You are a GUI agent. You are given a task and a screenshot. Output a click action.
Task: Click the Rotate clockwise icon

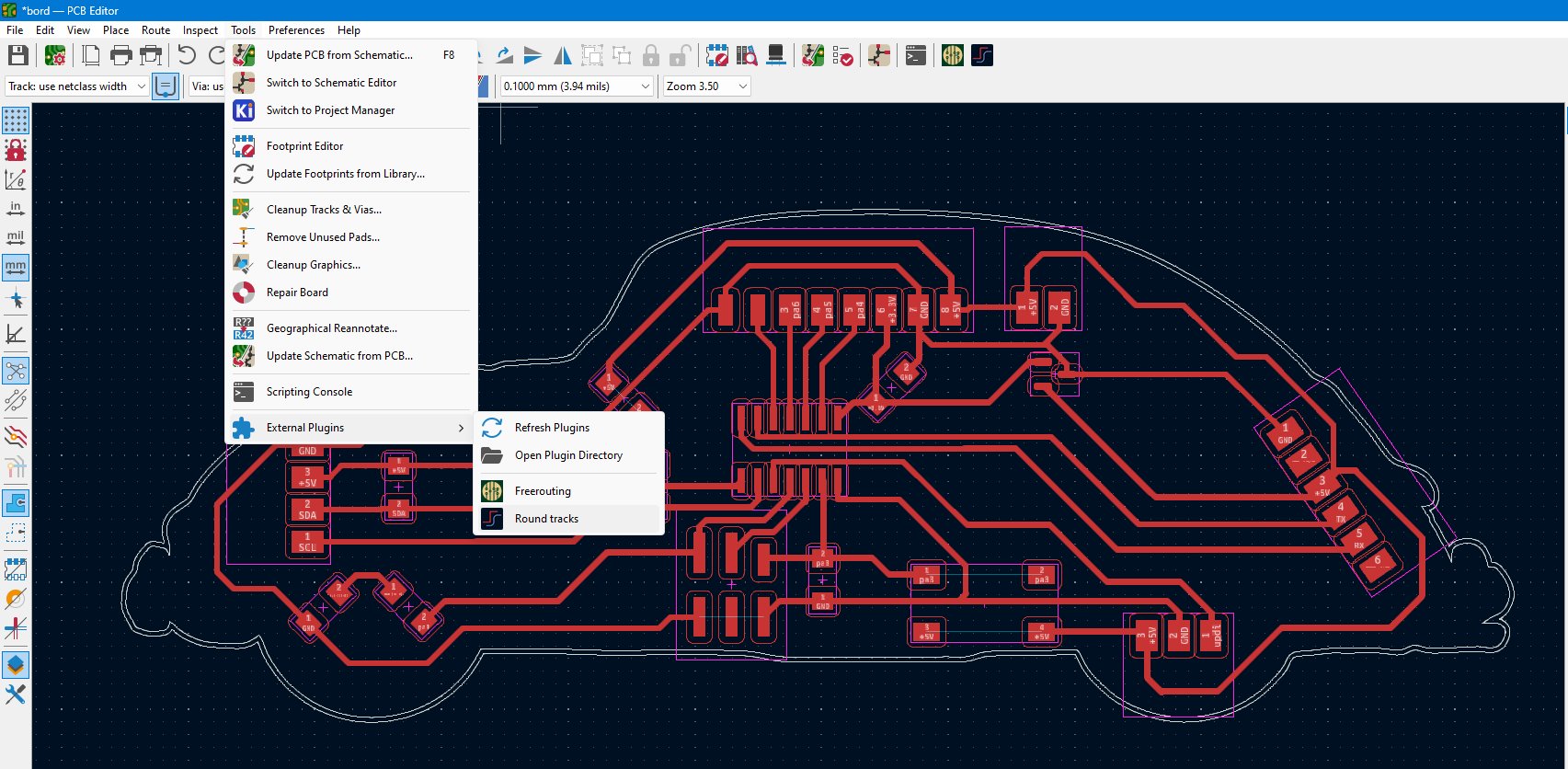[x=504, y=56]
